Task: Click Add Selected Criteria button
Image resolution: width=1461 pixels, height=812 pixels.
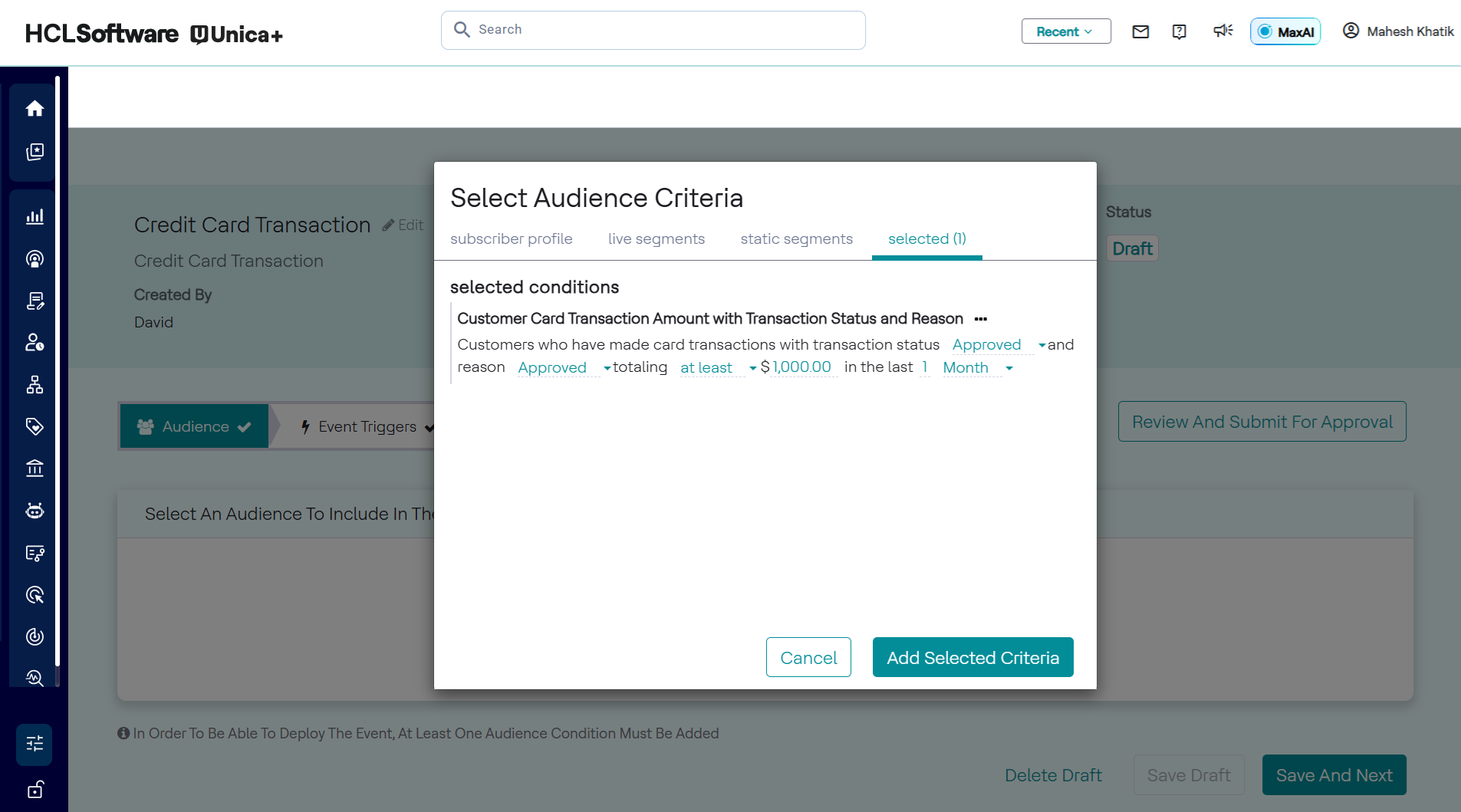Action: pos(972,658)
